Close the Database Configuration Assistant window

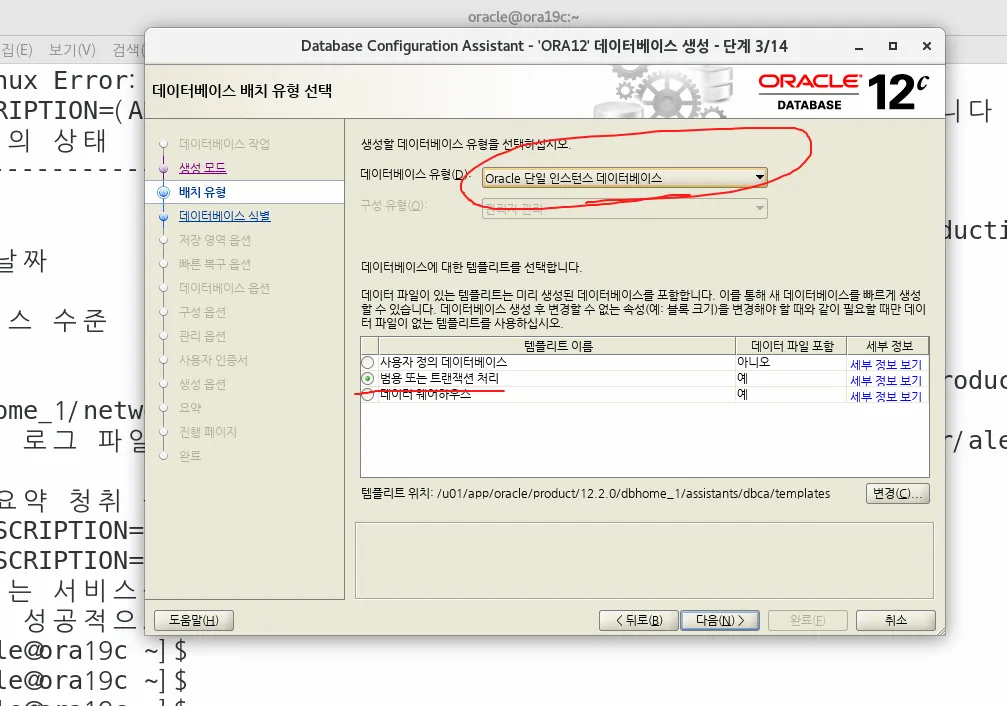coord(927,46)
